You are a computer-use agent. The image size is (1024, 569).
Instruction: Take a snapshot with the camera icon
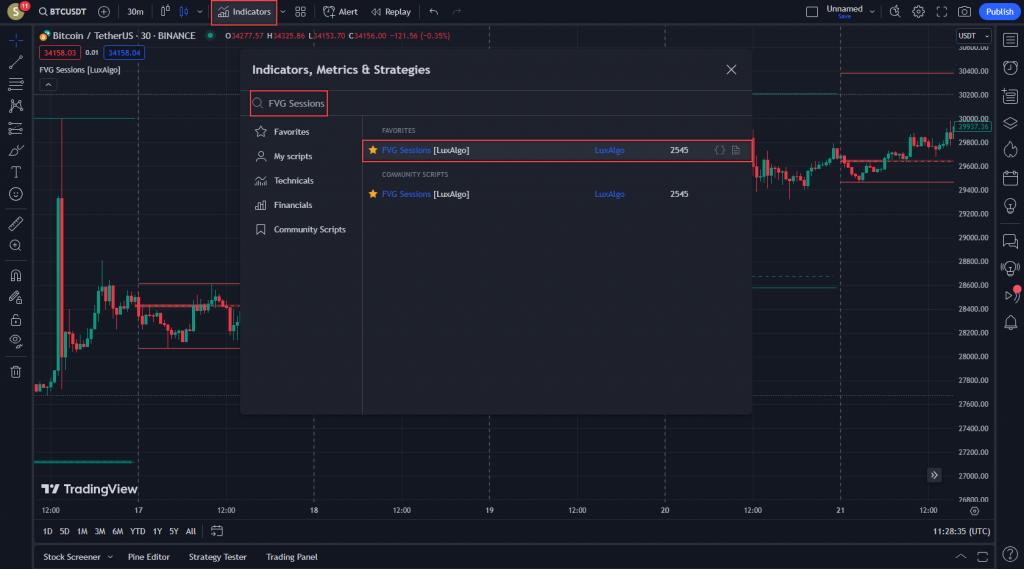pos(964,12)
